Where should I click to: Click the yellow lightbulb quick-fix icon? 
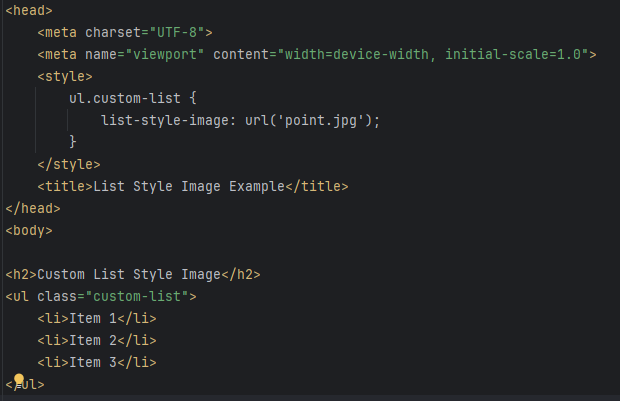tap(19, 380)
